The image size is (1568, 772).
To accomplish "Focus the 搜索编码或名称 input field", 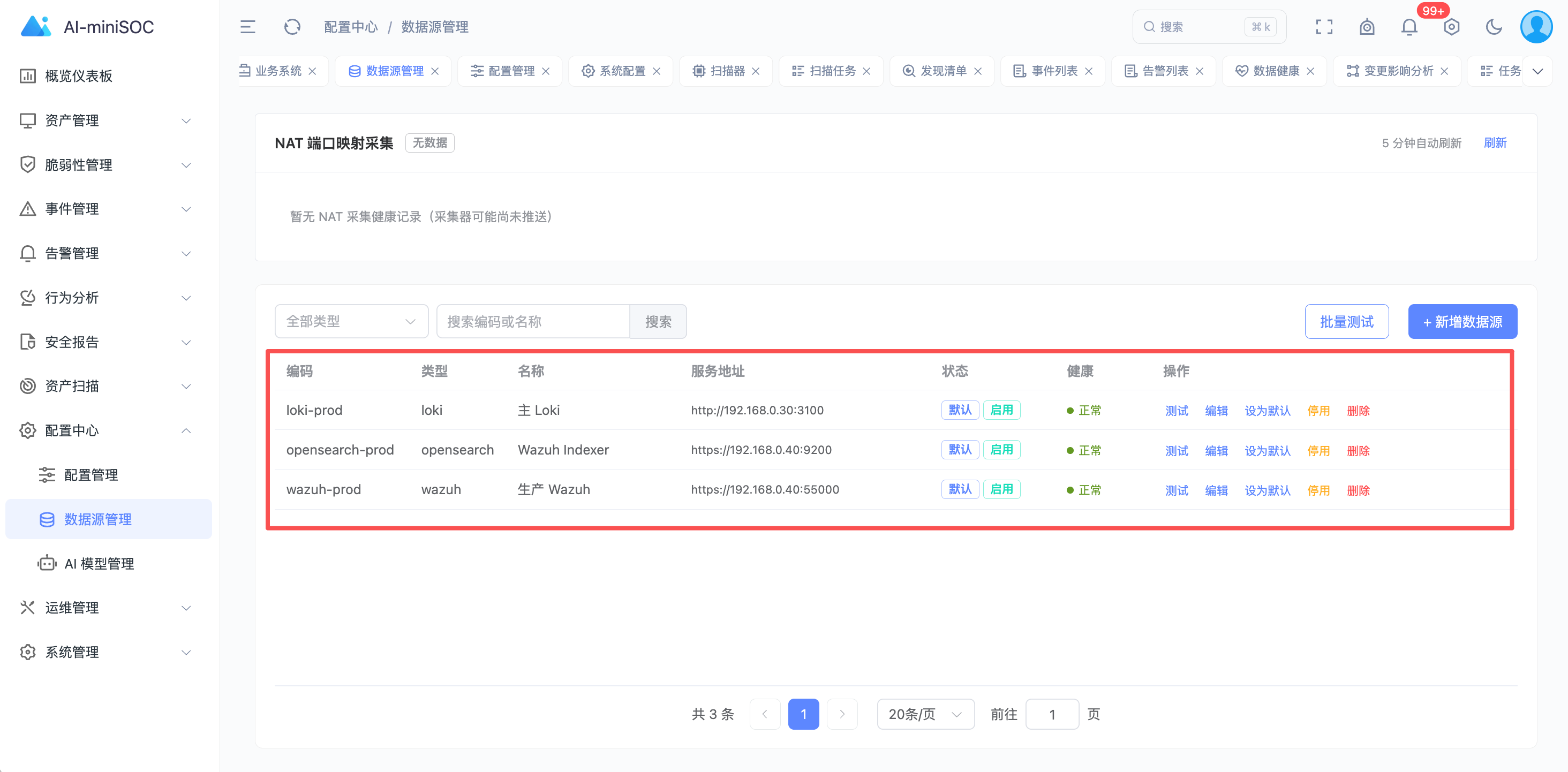I will coord(533,321).
